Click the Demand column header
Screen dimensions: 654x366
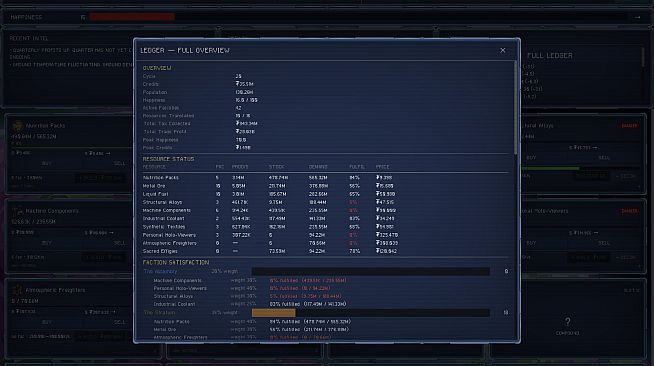point(318,167)
